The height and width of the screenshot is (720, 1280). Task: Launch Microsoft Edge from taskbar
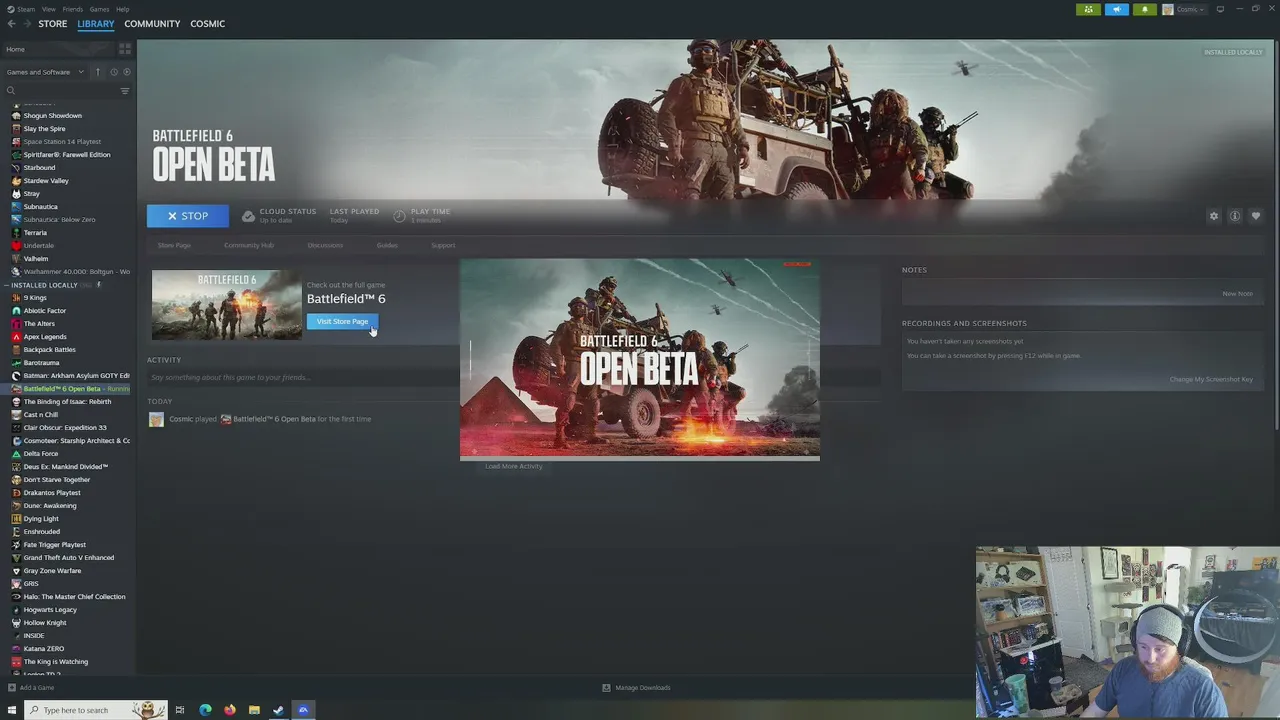tap(205, 710)
